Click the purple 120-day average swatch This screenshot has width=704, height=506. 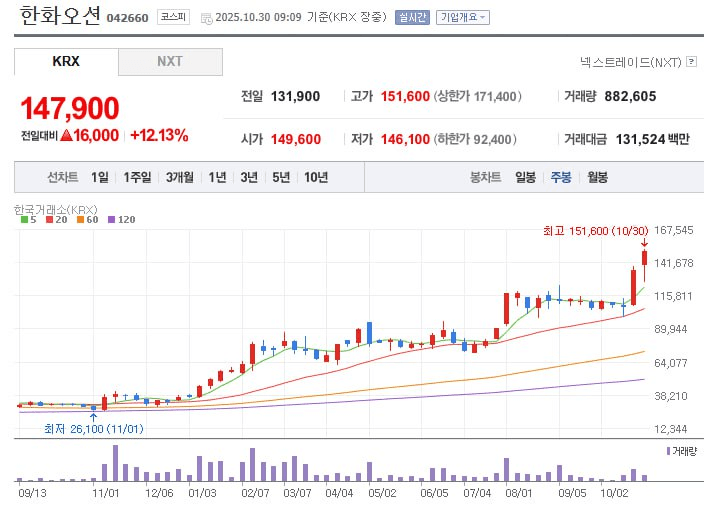coord(111,219)
